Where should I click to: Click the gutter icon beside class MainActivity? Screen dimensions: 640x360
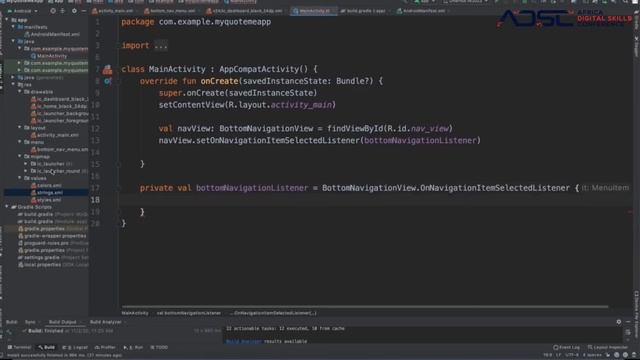coord(107,70)
